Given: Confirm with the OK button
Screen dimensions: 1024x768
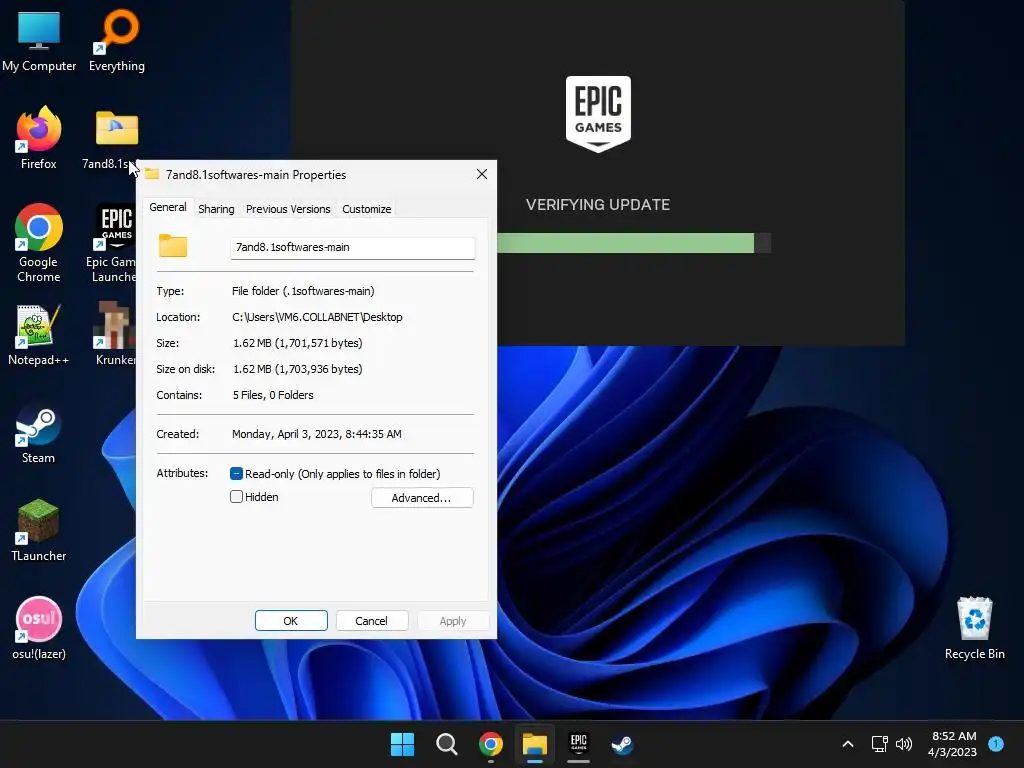Looking at the screenshot, I should 291,620.
